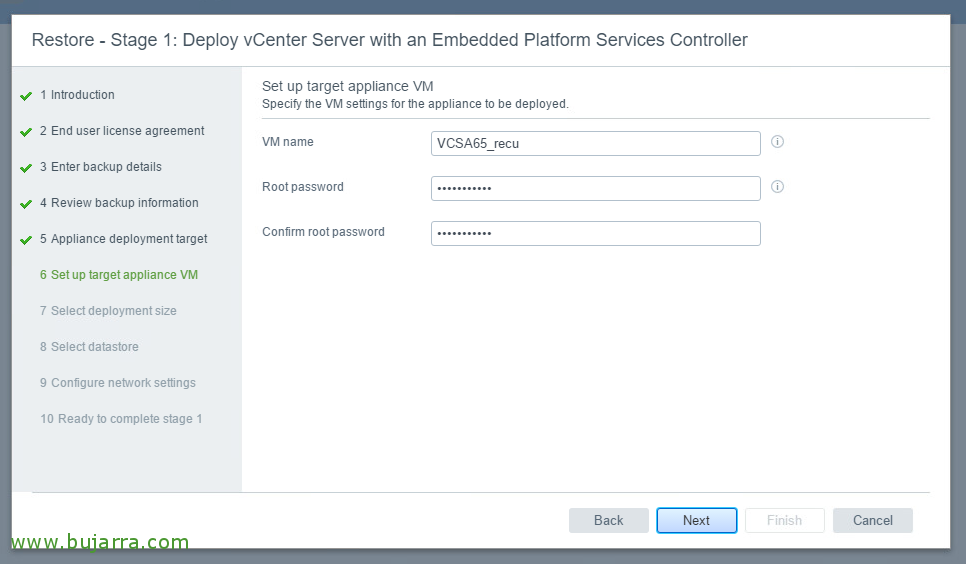The image size is (966, 564).
Task: Click the green checkmark for Introduction step
Action: (x=26, y=96)
